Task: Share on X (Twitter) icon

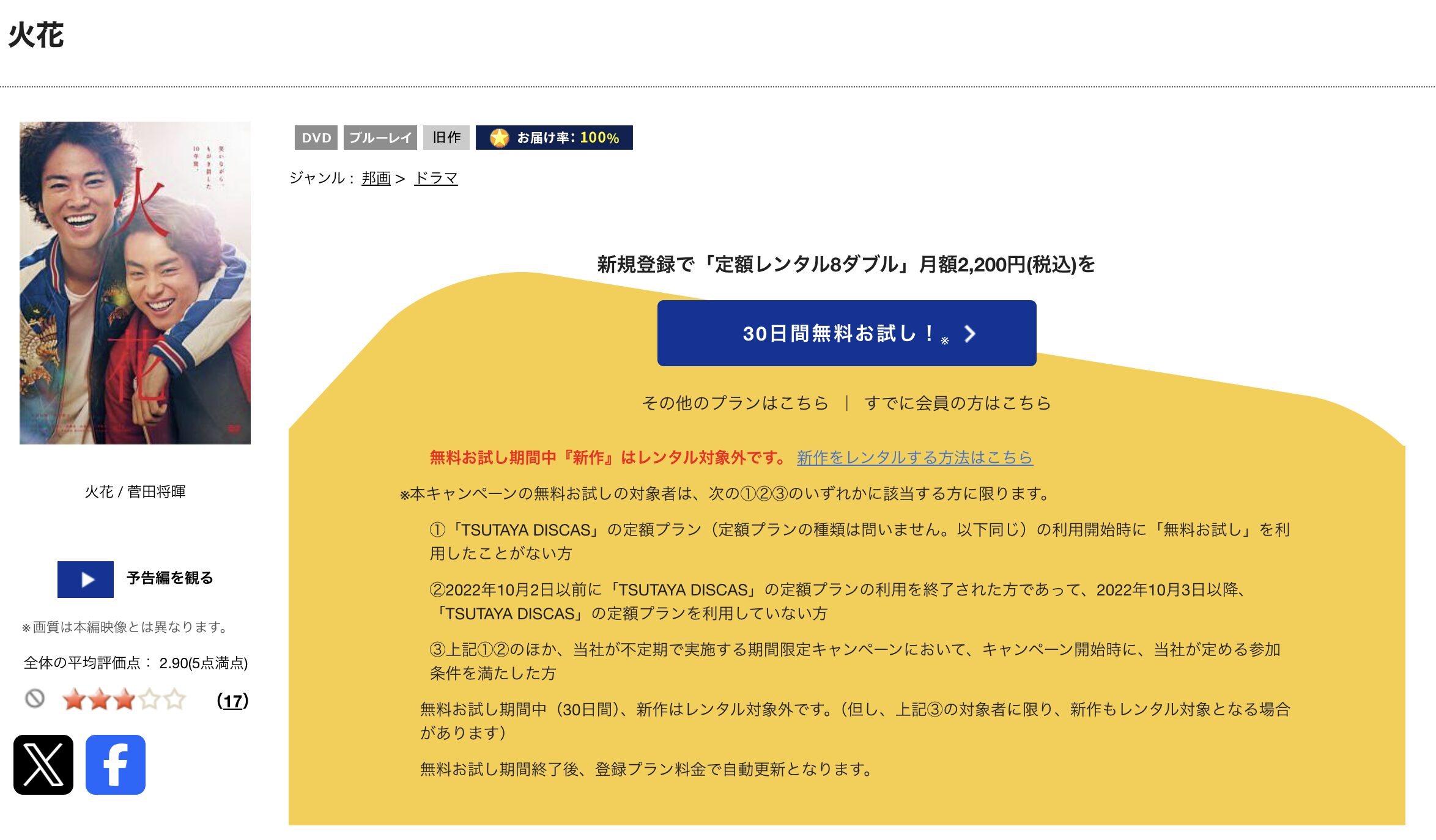Action: (x=43, y=764)
